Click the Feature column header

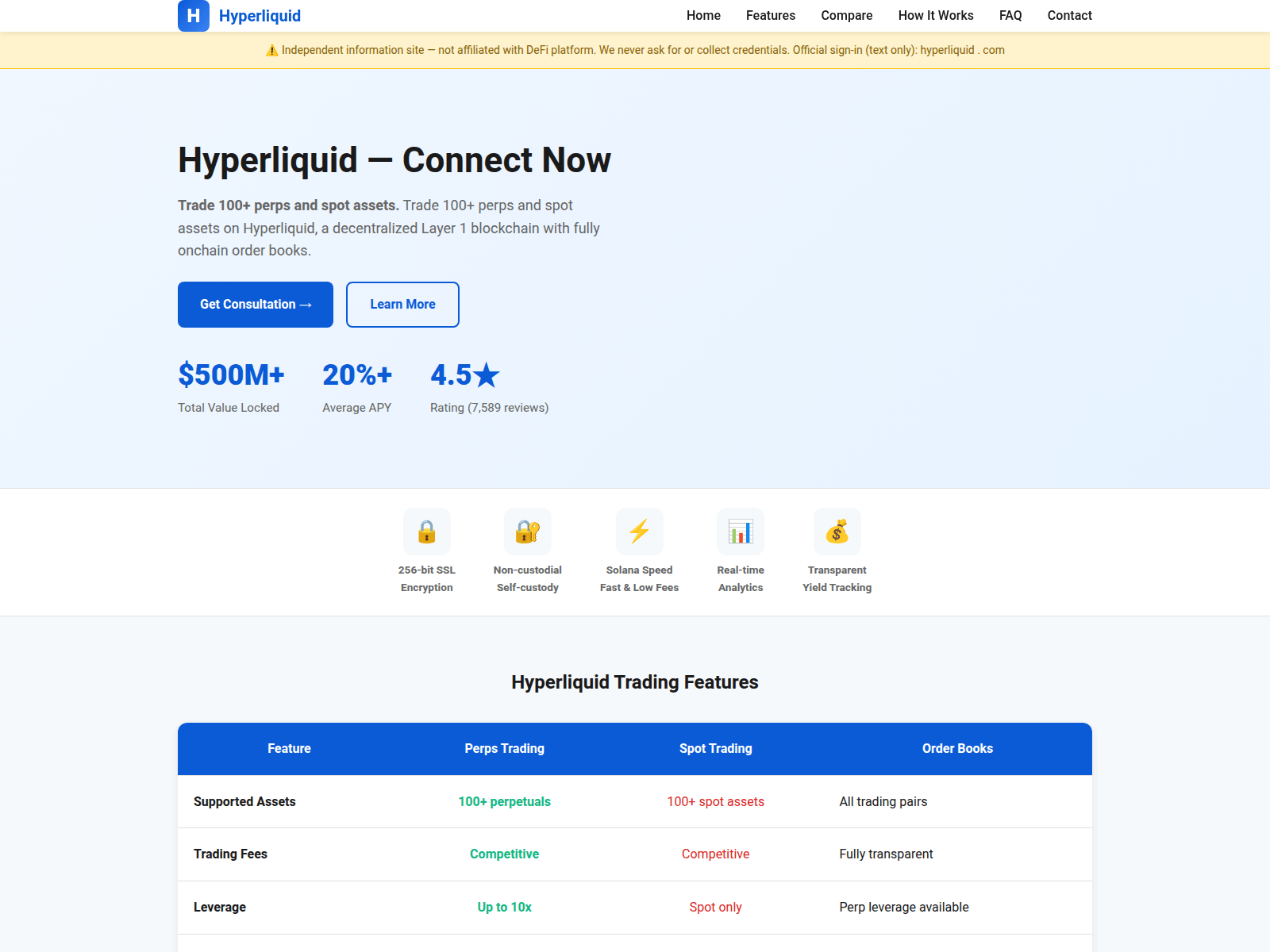tap(289, 749)
